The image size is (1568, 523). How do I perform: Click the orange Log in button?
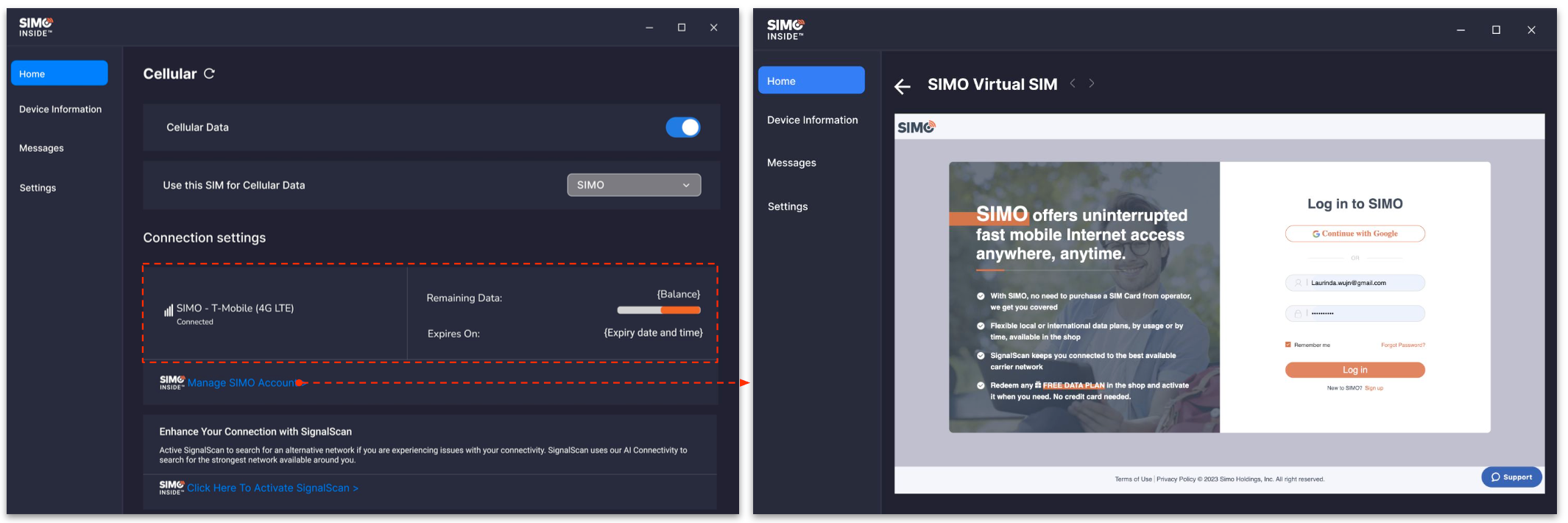(1355, 370)
